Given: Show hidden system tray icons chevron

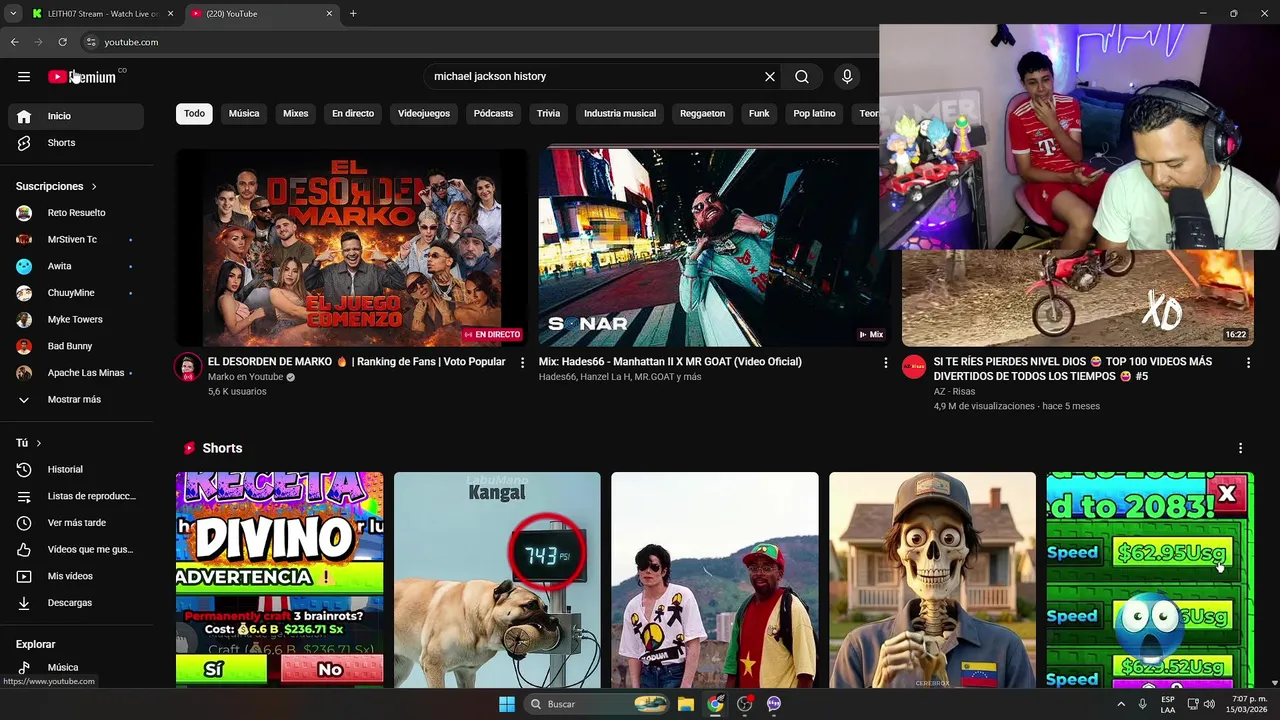Looking at the screenshot, I should click(1120, 704).
